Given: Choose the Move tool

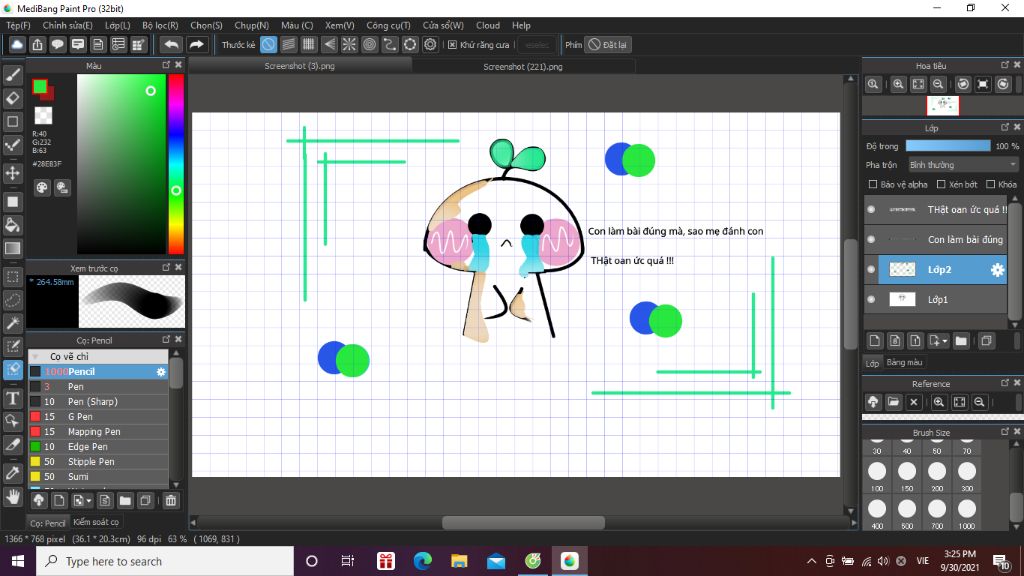Looking at the screenshot, I should pyautogui.click(x=12, y=173).
